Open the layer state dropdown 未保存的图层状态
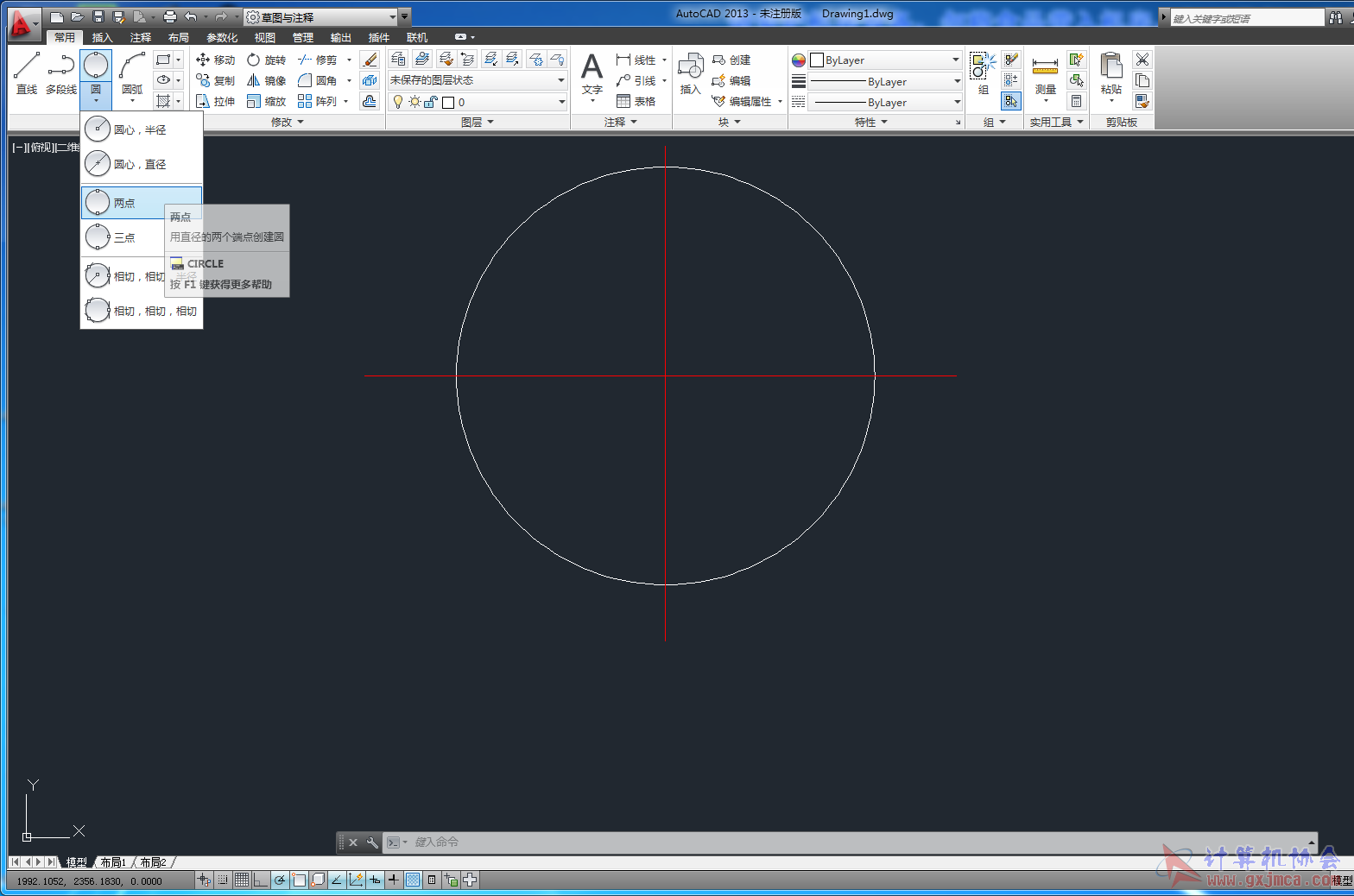Screen dimensions: 1354x896 tap(477, 80)
